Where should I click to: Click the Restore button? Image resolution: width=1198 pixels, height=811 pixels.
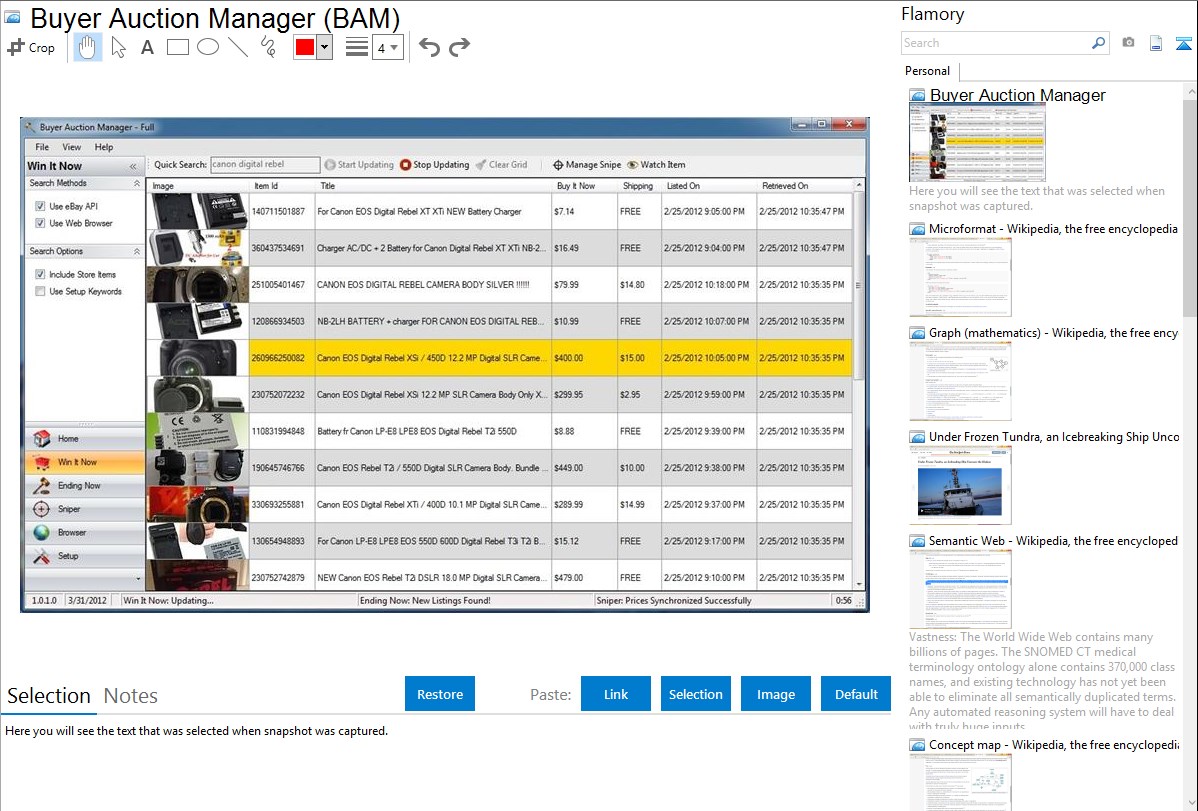click(x=440, y=694)
